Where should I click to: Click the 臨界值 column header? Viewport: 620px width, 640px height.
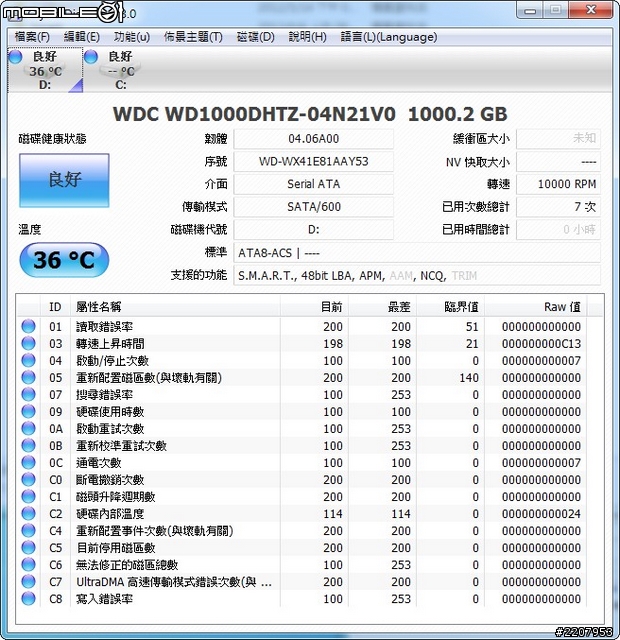click(451, 307)
